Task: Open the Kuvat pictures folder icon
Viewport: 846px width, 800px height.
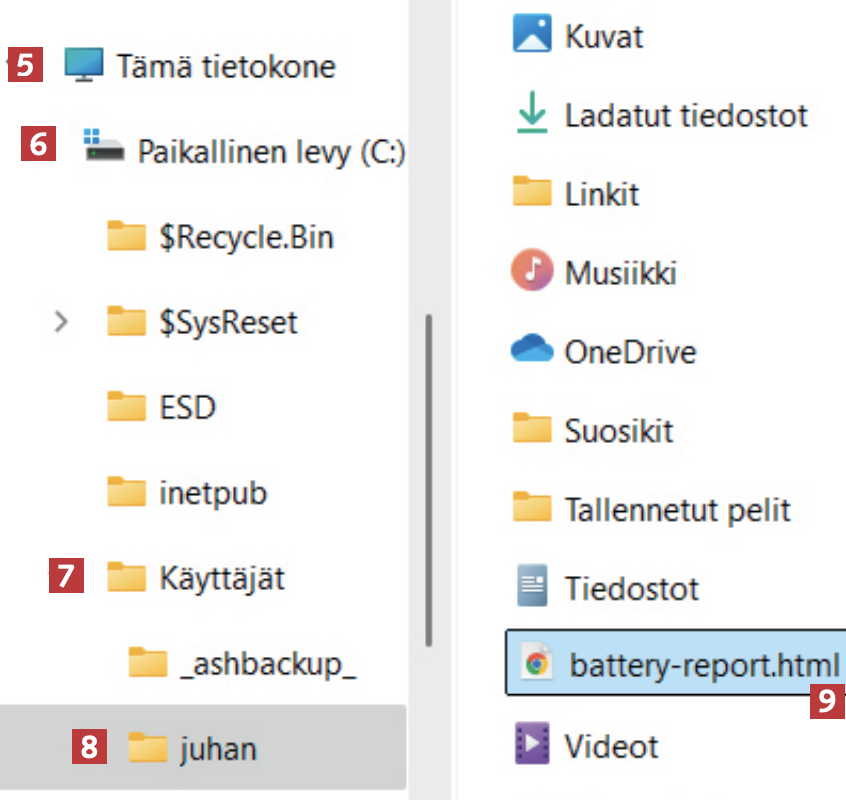Action: pyautogui.click(x=532, y=35)
